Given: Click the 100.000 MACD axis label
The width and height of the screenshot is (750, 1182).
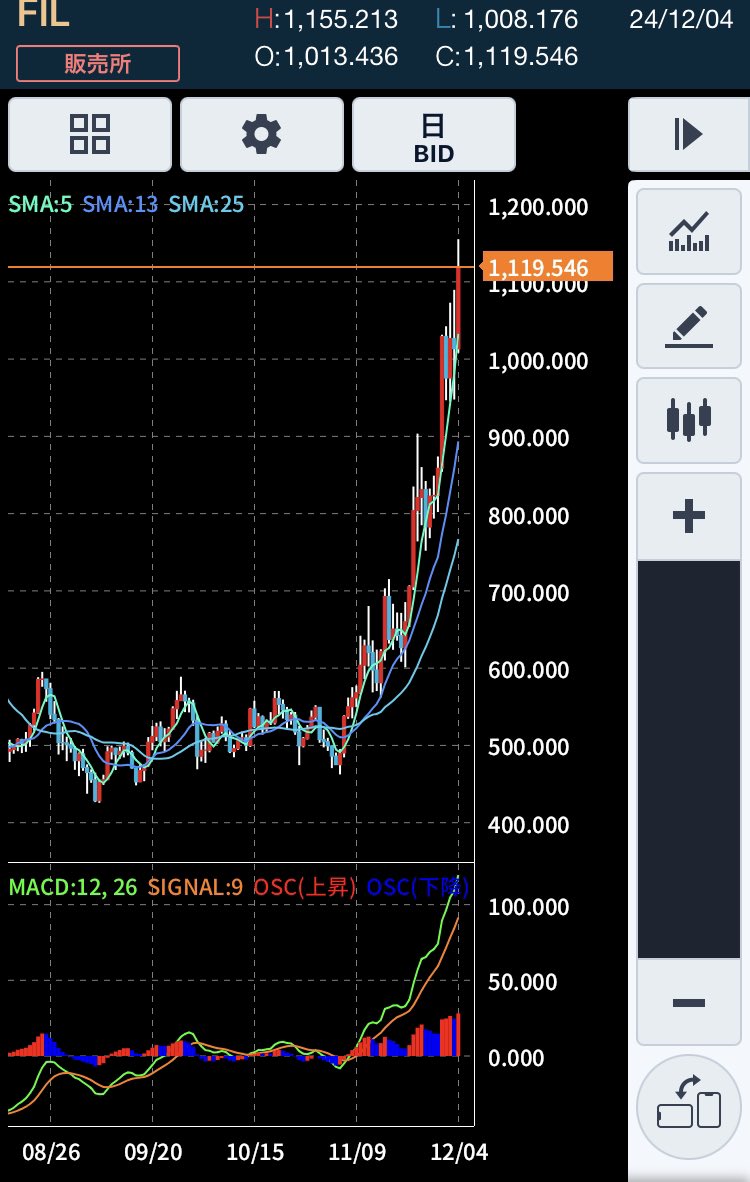Looking at the screenshot, I should tap(528, 907).
